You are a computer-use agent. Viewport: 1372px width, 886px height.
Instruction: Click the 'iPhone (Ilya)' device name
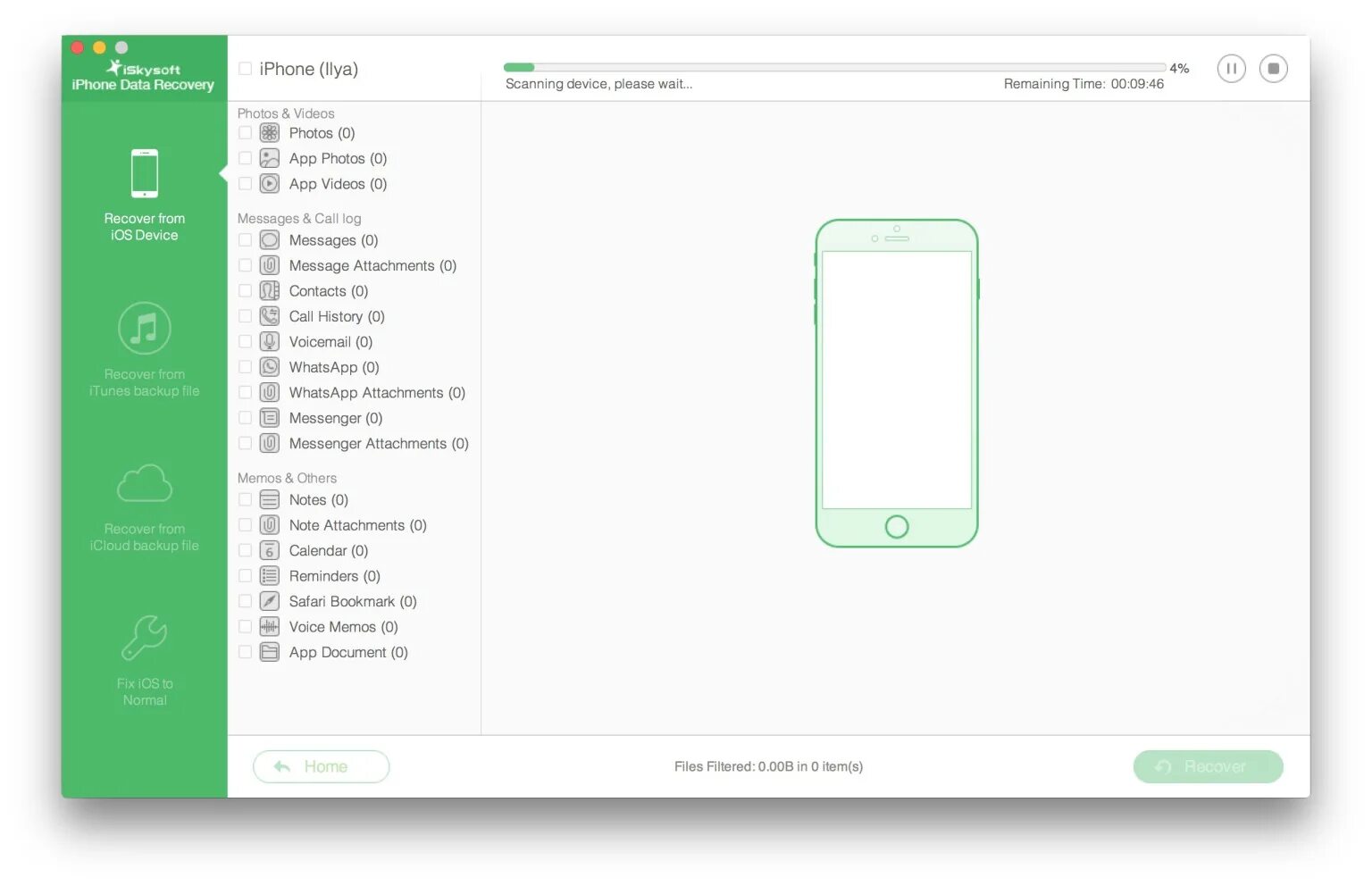click(x=309, y=69)
